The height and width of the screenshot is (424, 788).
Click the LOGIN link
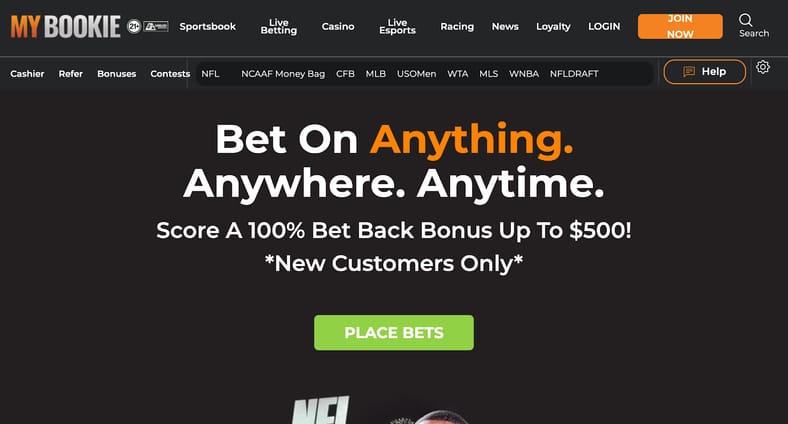point(604,27)
